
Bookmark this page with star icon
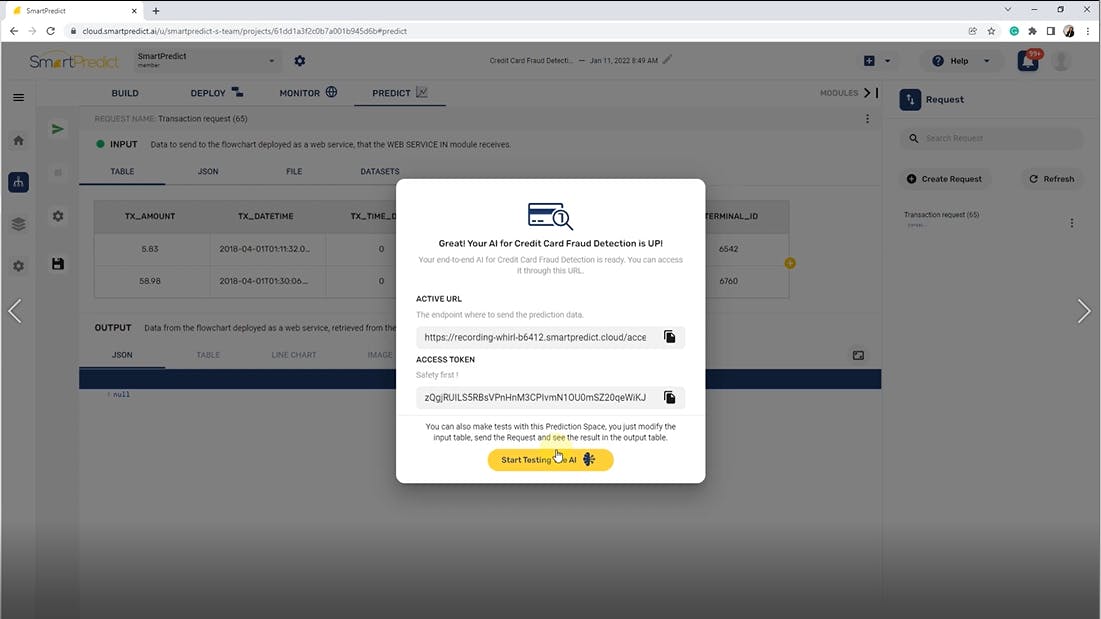[x=991, y=31]
